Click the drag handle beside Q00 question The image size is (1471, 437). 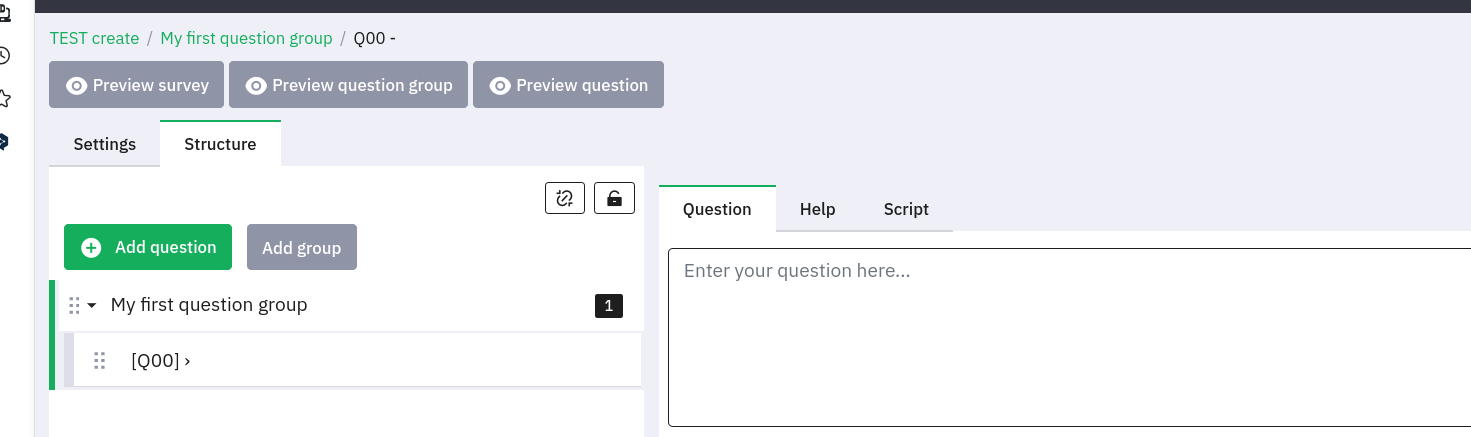[x=99, y=361]
